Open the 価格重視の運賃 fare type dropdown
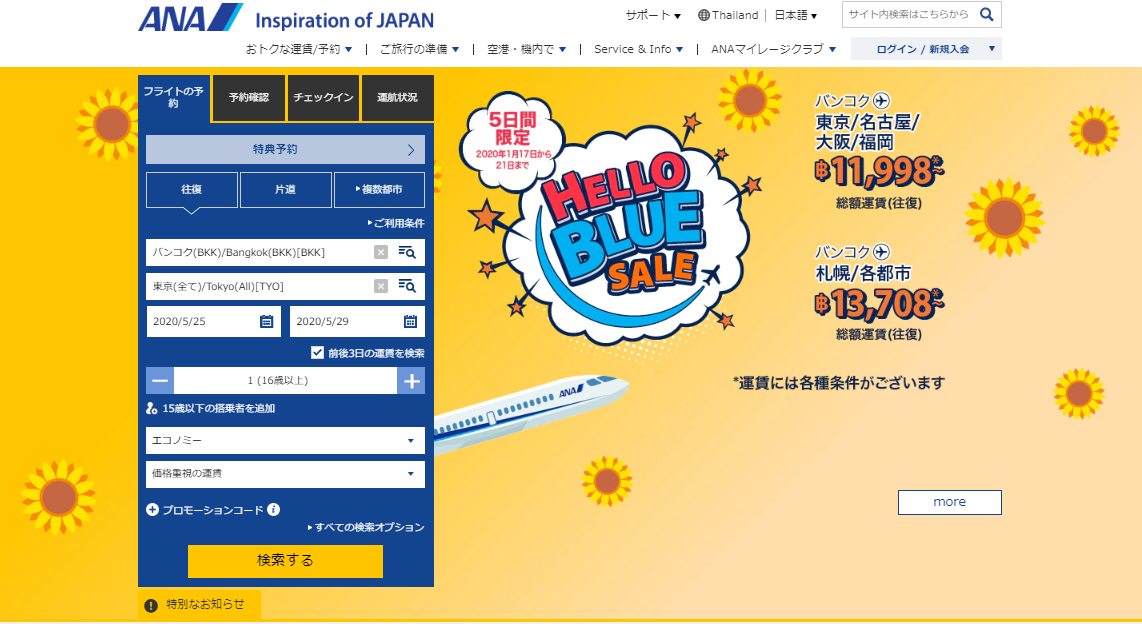 [285, 474]
